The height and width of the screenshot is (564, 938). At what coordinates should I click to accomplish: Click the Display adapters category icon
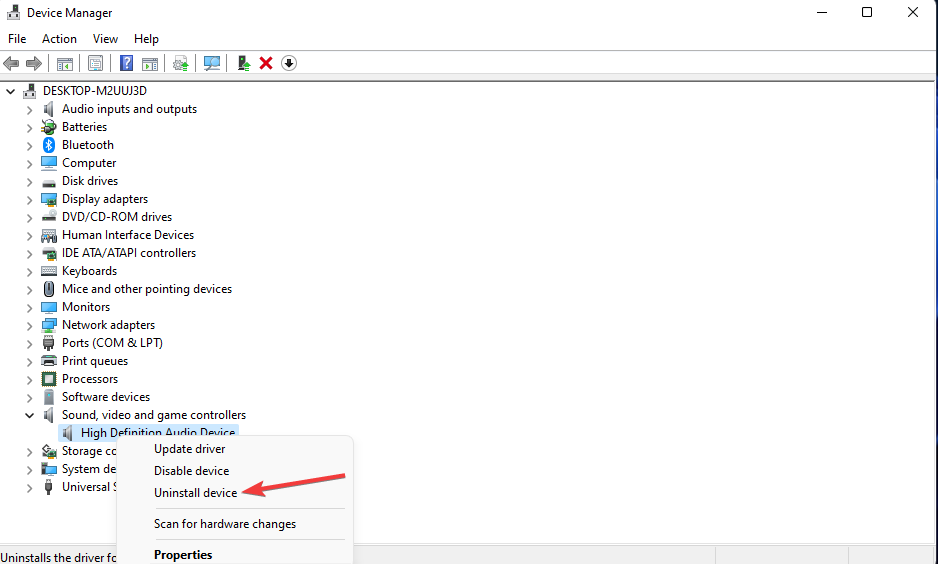(48, 199)
